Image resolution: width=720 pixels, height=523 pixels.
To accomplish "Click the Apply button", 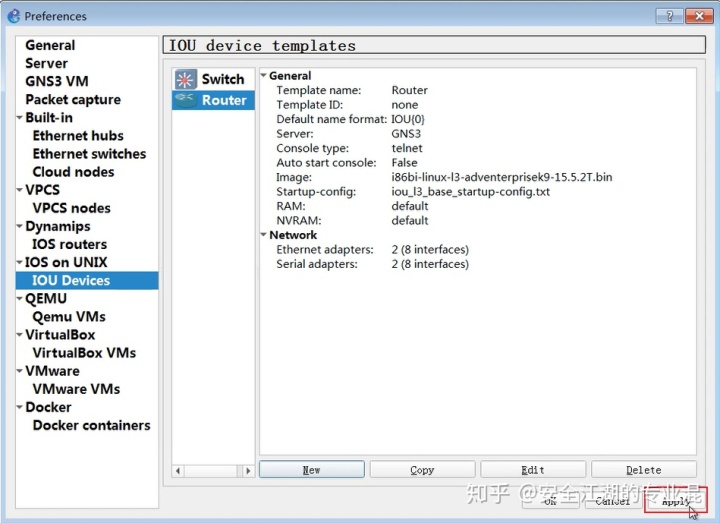I will [675, 501].
